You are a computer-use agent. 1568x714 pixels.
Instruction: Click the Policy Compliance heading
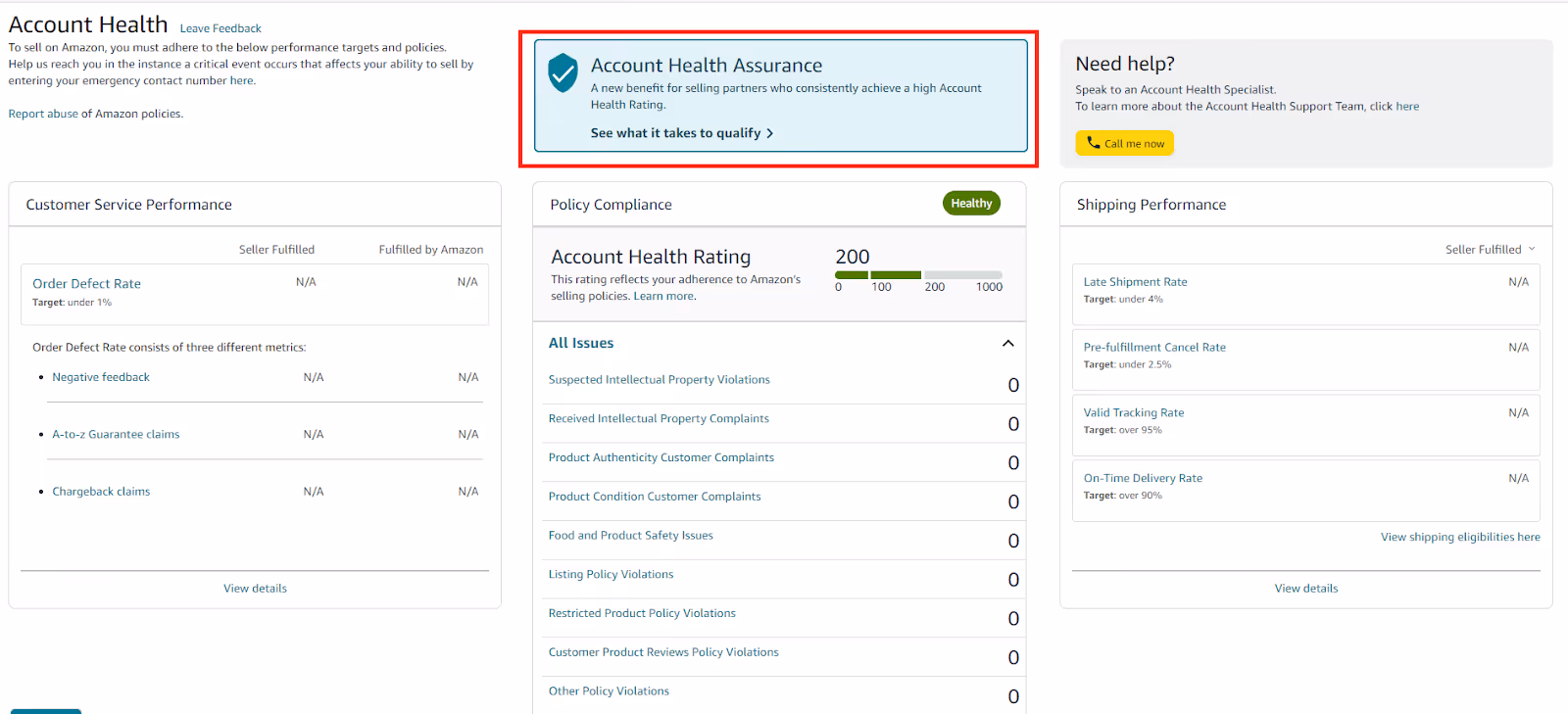click(611, 205)
